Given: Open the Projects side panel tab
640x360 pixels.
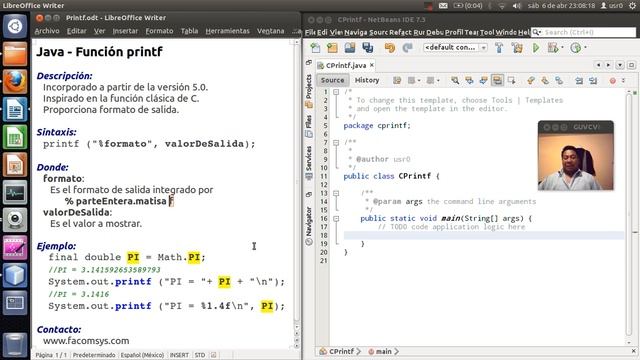Looking at the screenshot, I should (x=309, y=91).
